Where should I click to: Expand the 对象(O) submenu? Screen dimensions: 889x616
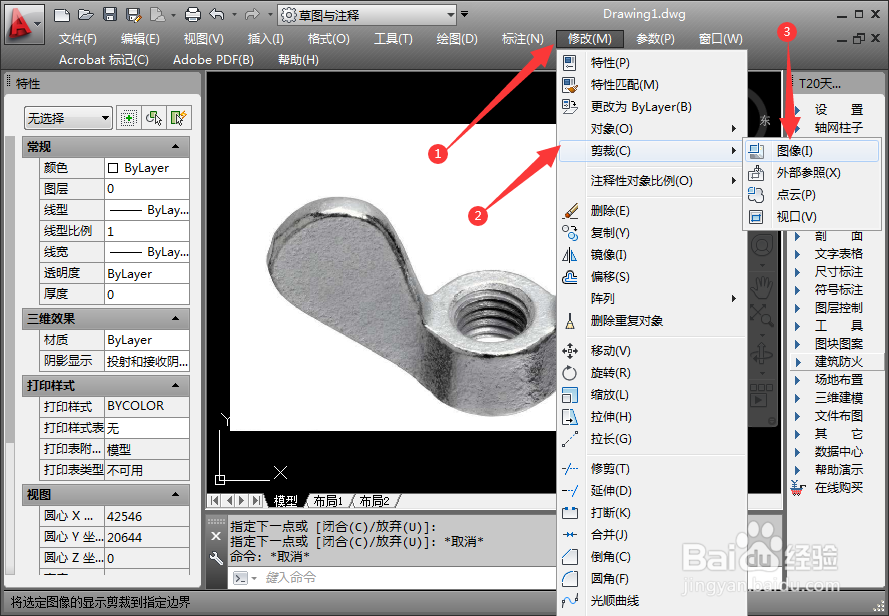coord(653,129)
